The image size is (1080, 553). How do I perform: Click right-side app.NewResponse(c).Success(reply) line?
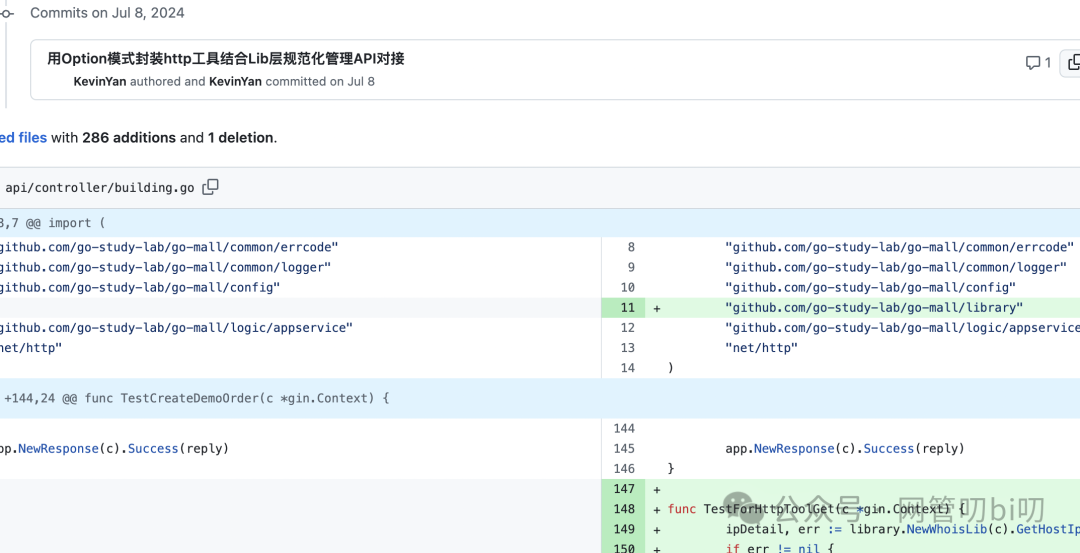coord(845,448)
